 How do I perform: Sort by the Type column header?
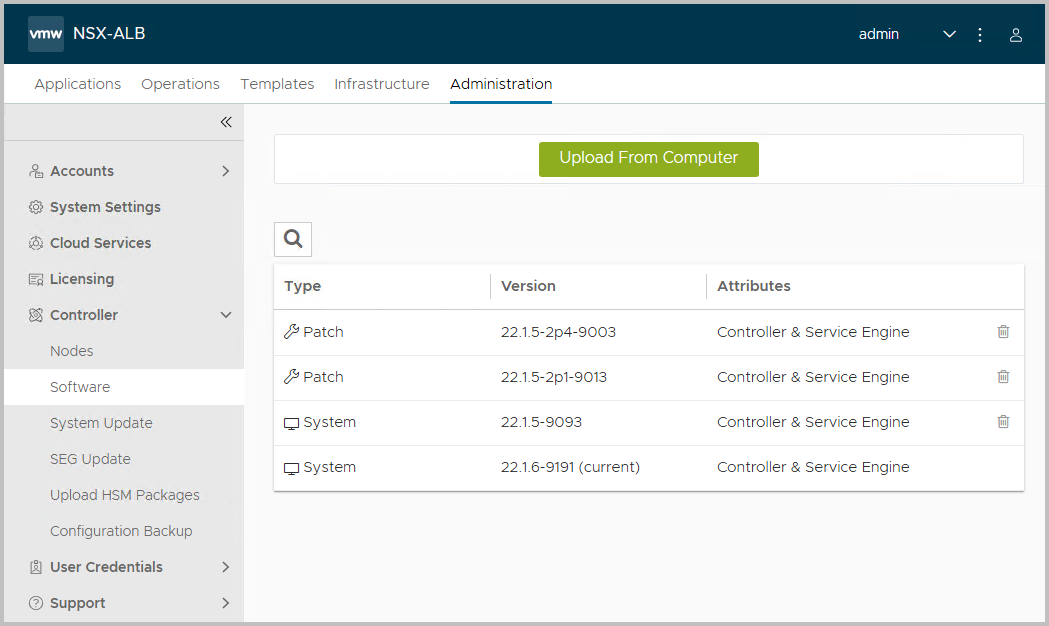click(302, 286)
